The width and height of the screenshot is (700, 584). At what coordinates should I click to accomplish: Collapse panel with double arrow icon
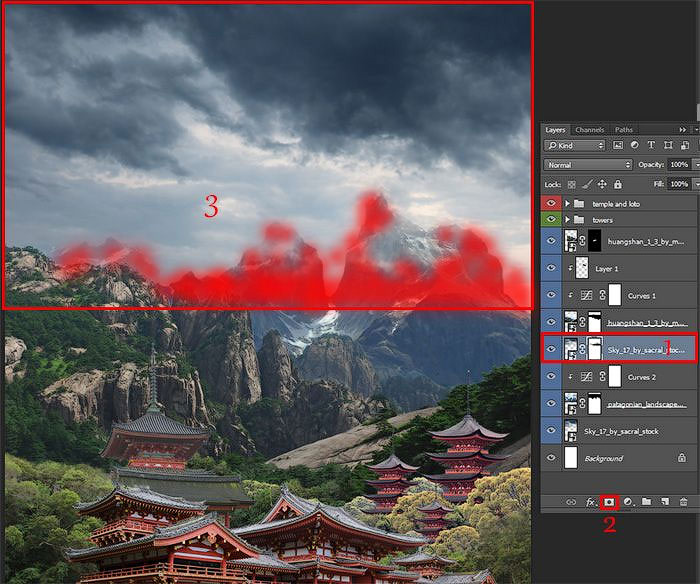coord(683,129)
